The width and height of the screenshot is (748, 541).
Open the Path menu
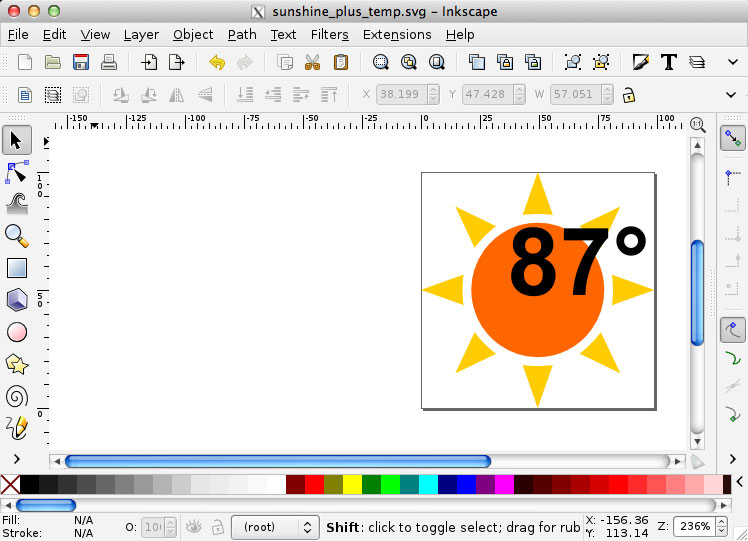click(242, 35)
